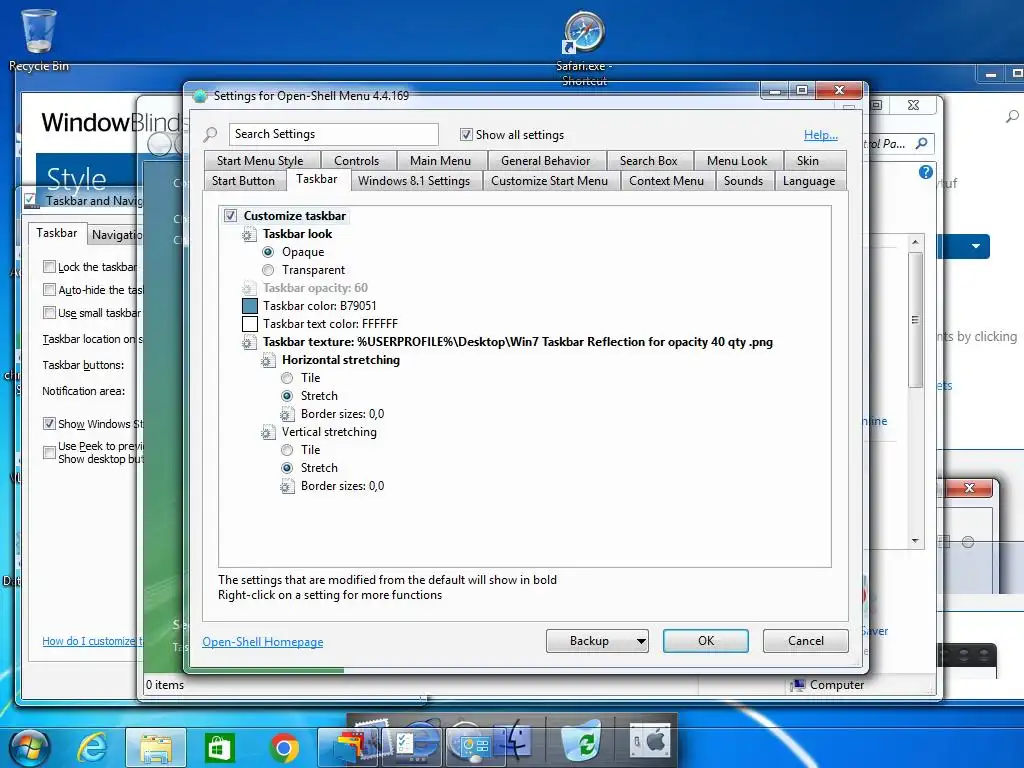Click the Control Panel scrollbar up arrow
The width and height of the screenshot is (1024, 768).
916,242
